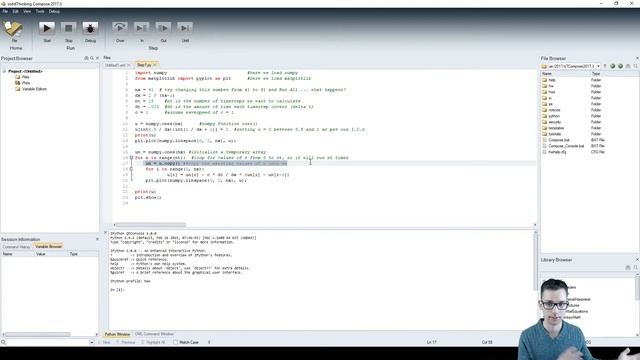Select the Files node in Project Browser
The image size is (640, 360).
(25, 77)
